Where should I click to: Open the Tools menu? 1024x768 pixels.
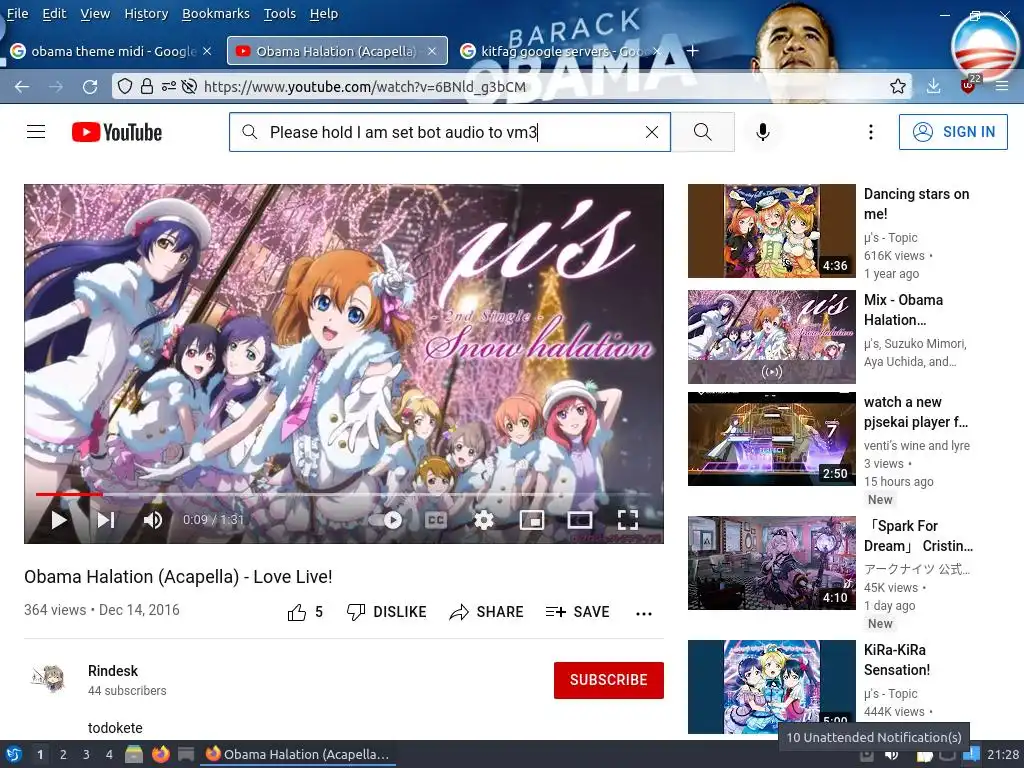[280, 14]
